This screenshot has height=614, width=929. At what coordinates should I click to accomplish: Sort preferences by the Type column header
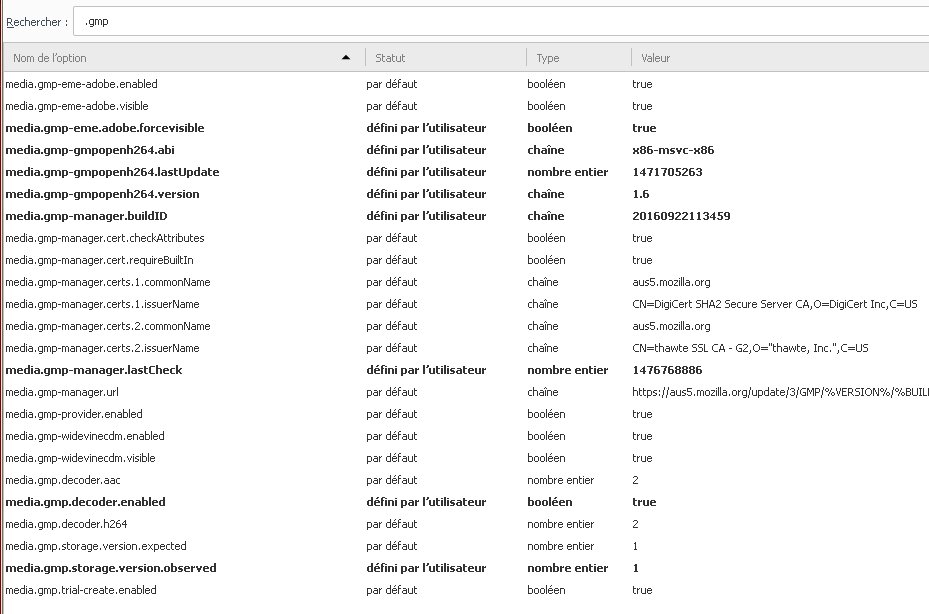577,58
